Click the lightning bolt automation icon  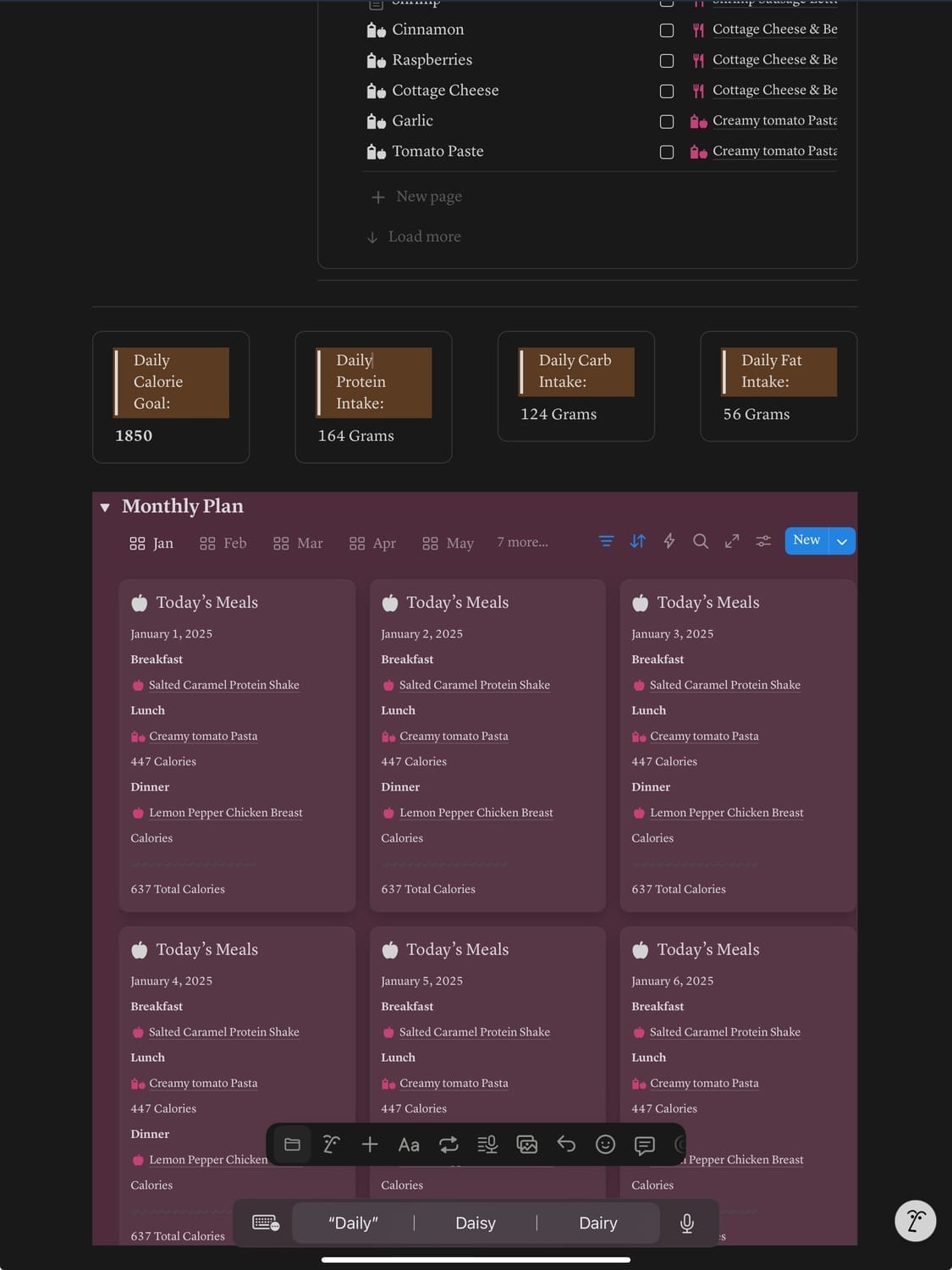669,541
